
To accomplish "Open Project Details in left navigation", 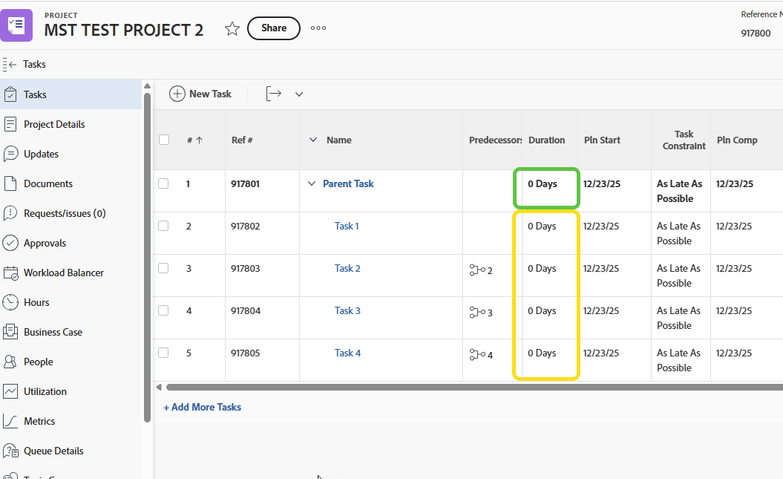I will point(54,124).
